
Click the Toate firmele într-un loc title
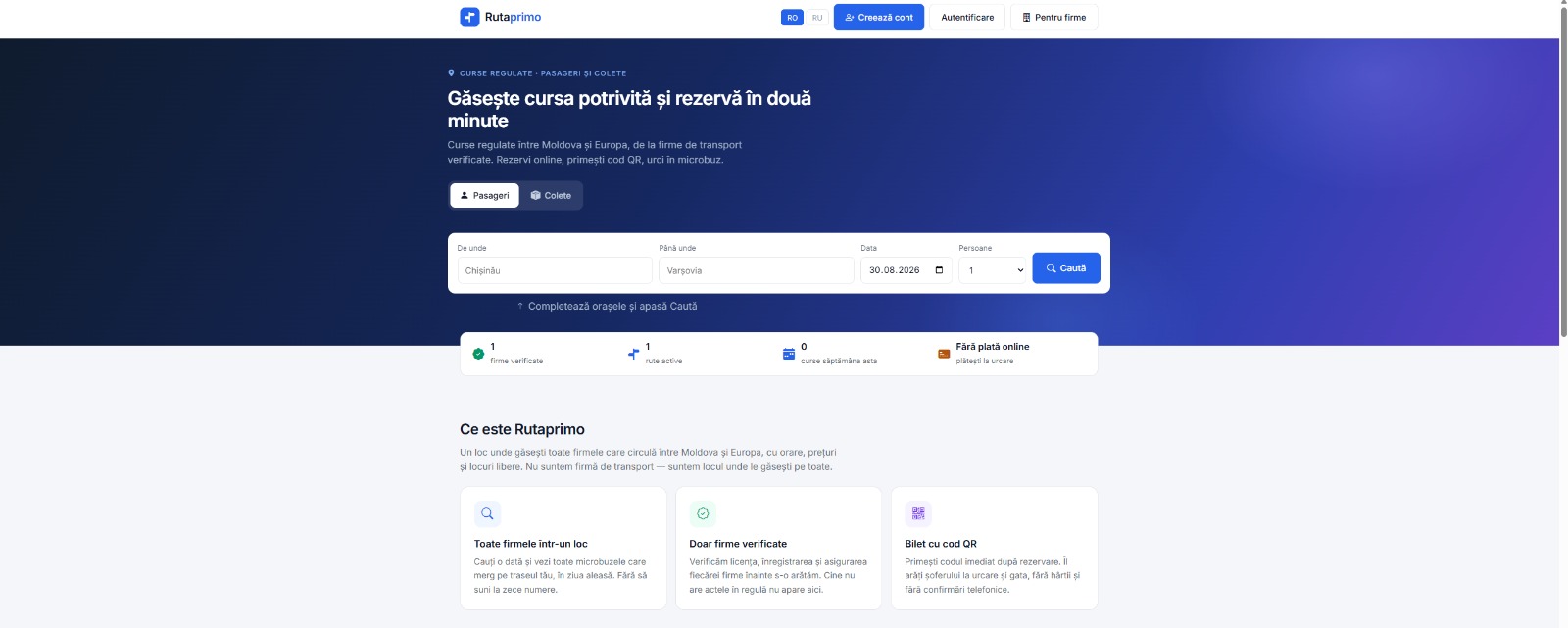[x=531, y=544]
